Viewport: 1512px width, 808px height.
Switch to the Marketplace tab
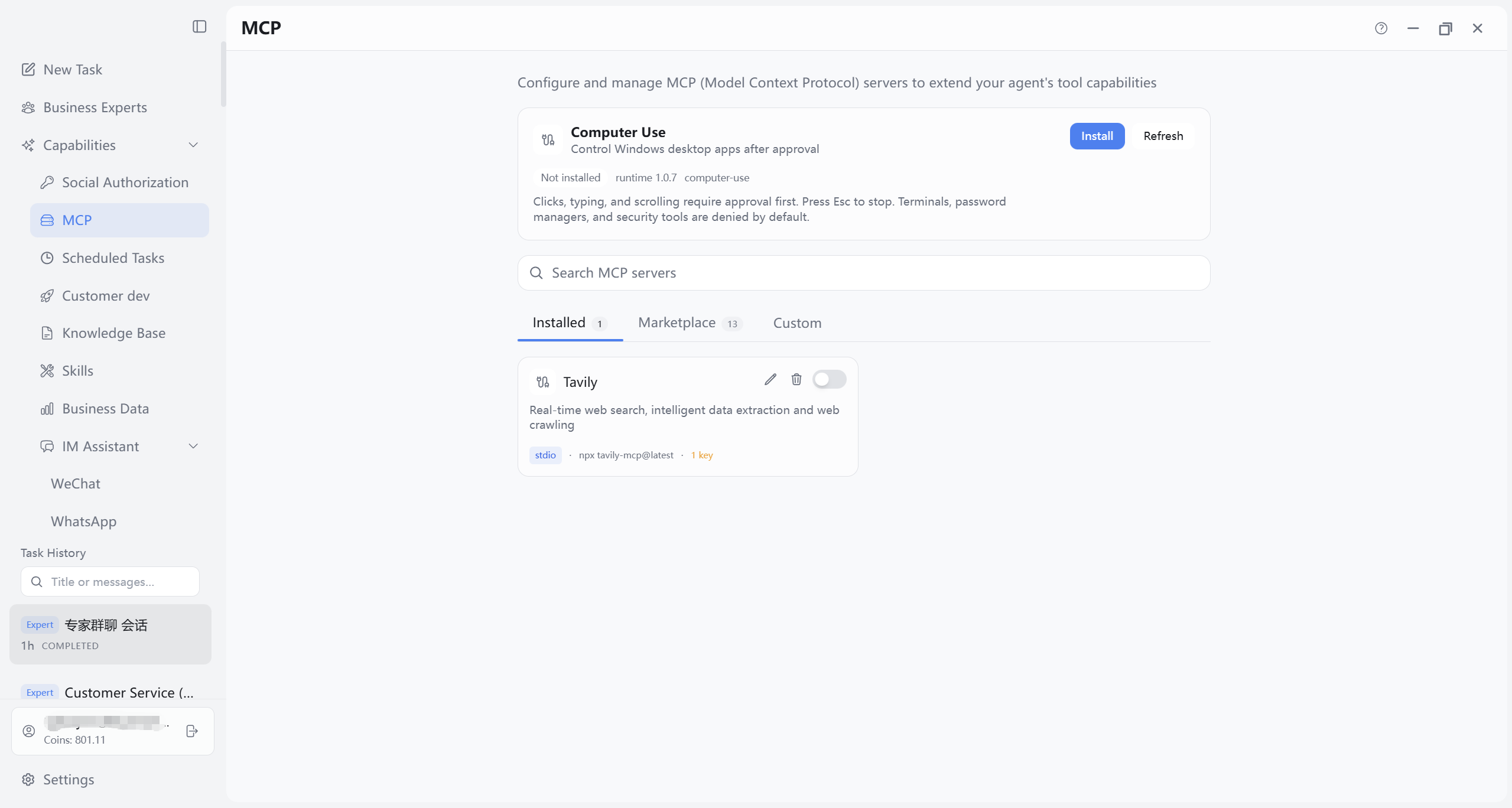point(690,323)
